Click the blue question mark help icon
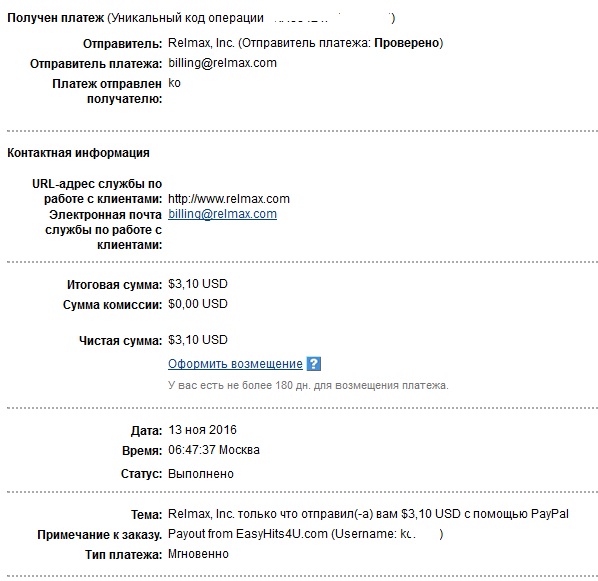 click(314, 364)
